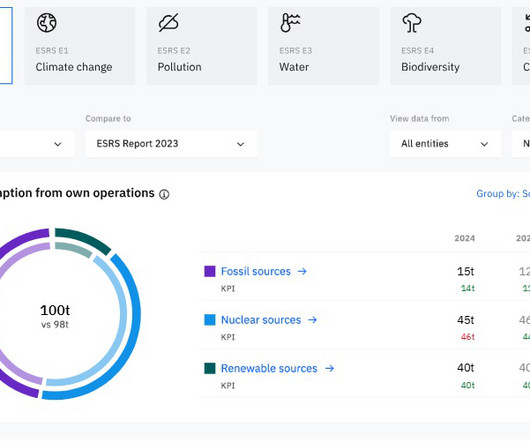Click purple Fossil sources color swatch

tap(210, 271)
